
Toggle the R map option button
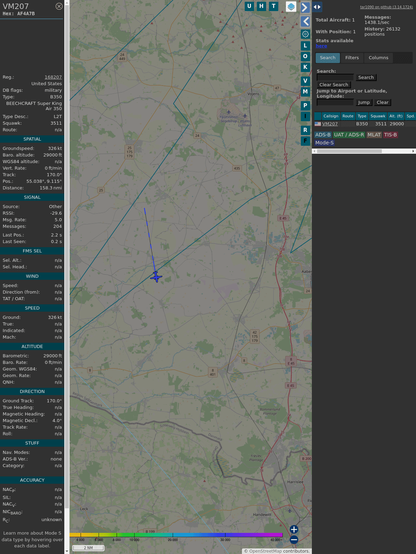tap(305, 130)
